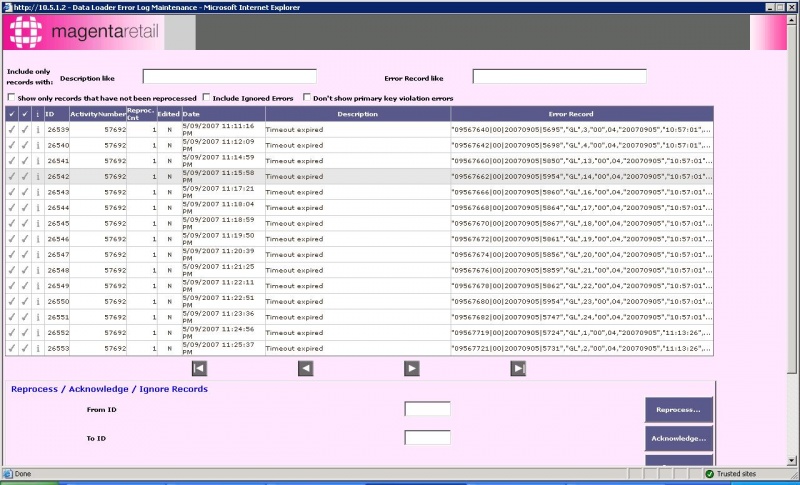The image size is (800, 485).
Task: Click error record starting with 09567682
Action: pyautogui.click(x=582, y=317)
